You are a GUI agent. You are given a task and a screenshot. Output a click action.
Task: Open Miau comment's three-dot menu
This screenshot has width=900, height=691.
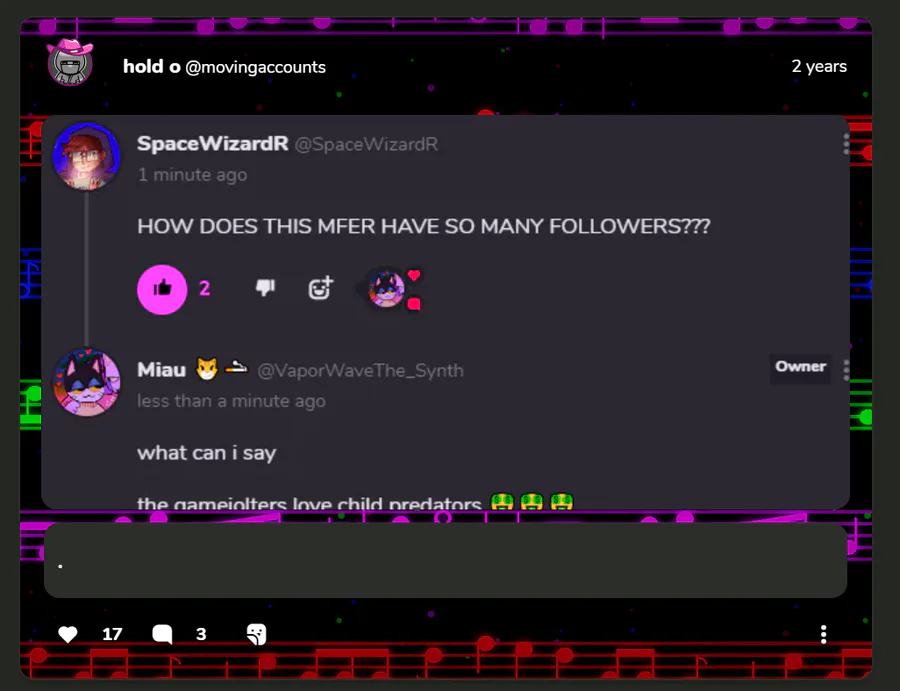[x=846, y=370]
